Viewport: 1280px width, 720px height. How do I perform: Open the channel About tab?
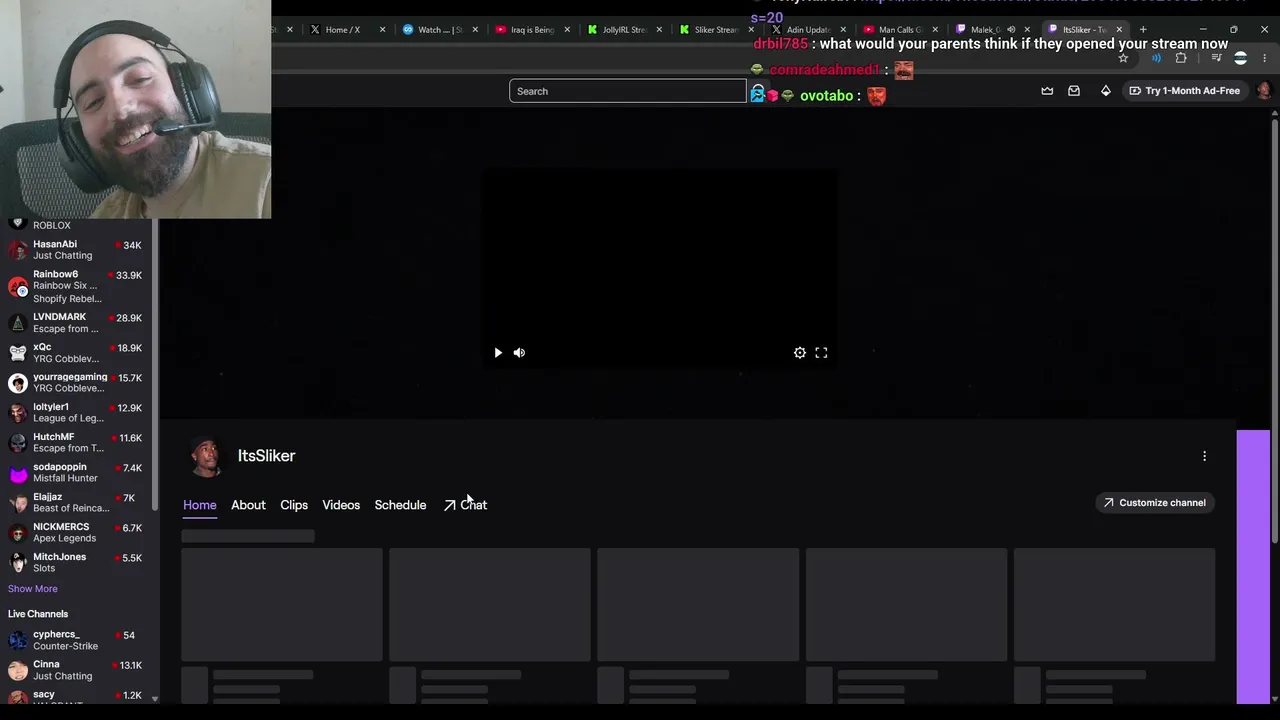click(248, 505)
